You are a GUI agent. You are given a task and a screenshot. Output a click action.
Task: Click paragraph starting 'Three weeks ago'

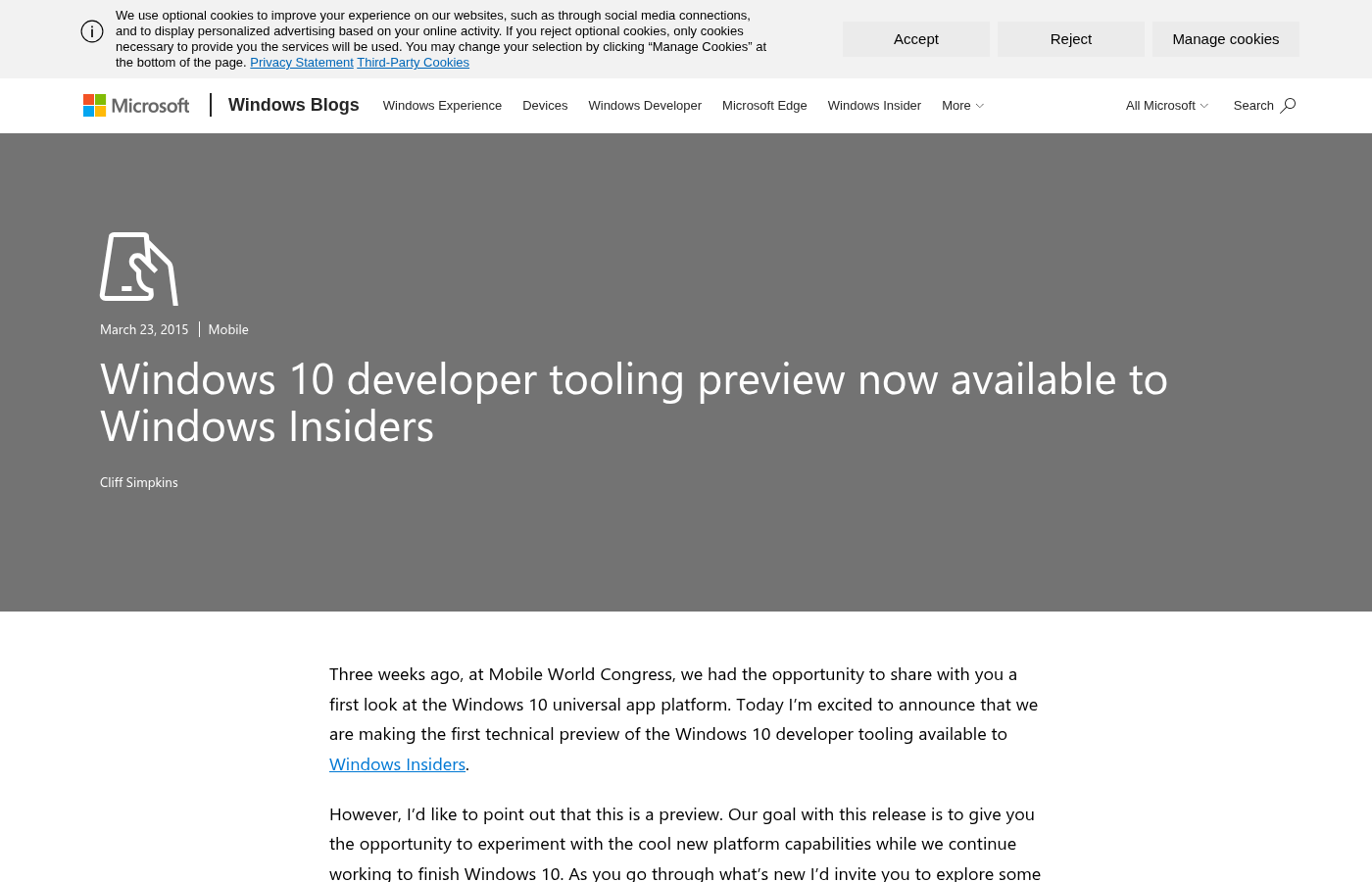pos(684,719)
